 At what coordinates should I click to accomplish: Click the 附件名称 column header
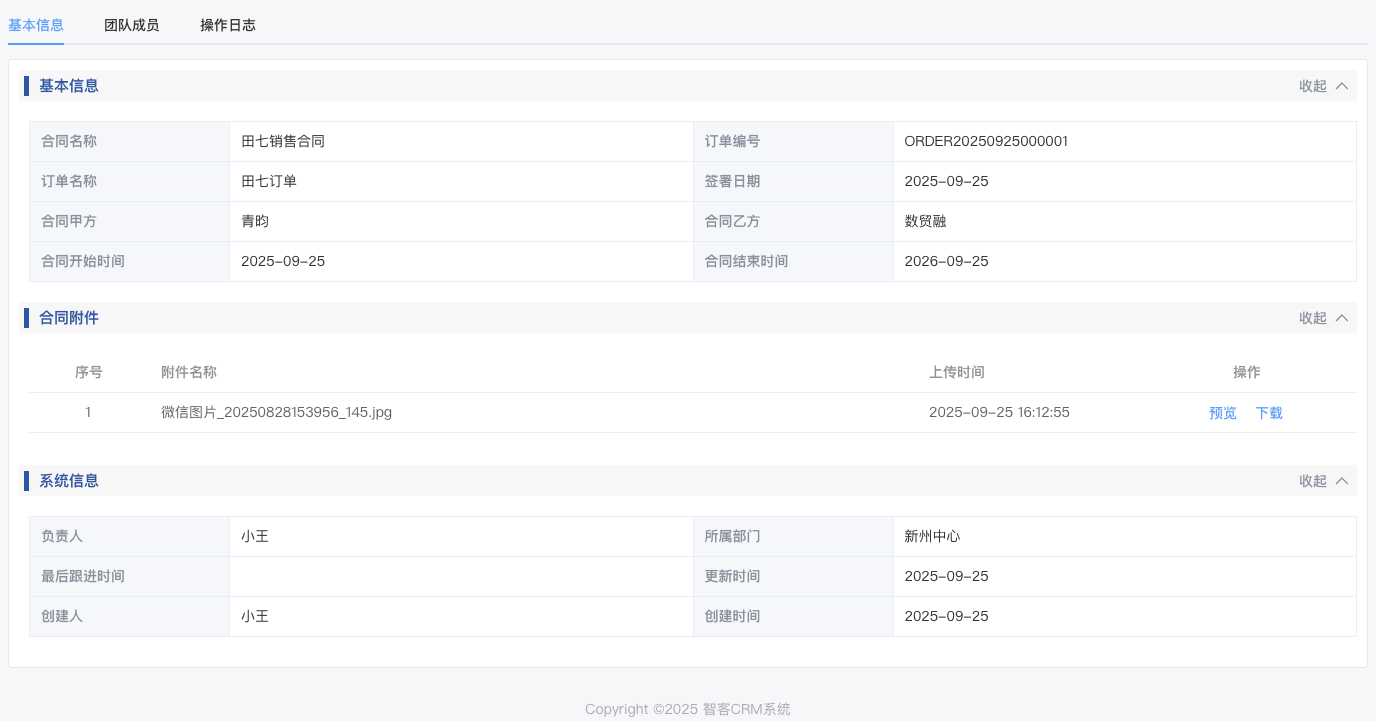pyautogui.click(x=189, y=372)
